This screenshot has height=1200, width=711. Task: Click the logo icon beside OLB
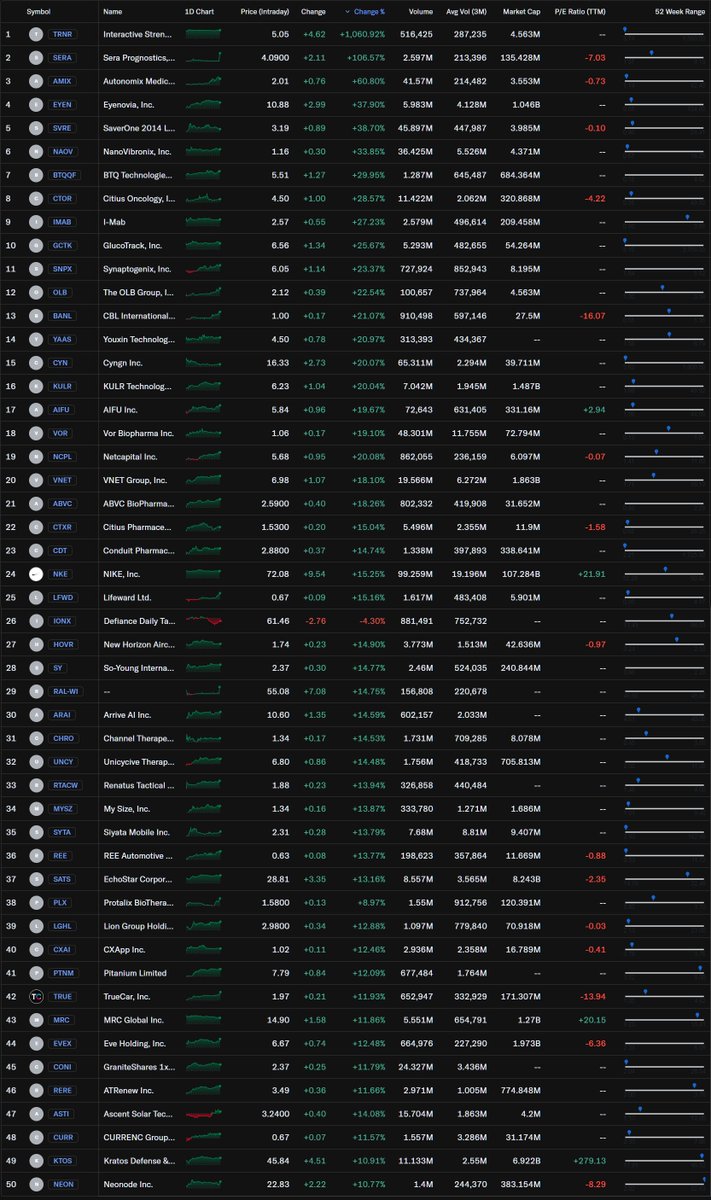36,292
